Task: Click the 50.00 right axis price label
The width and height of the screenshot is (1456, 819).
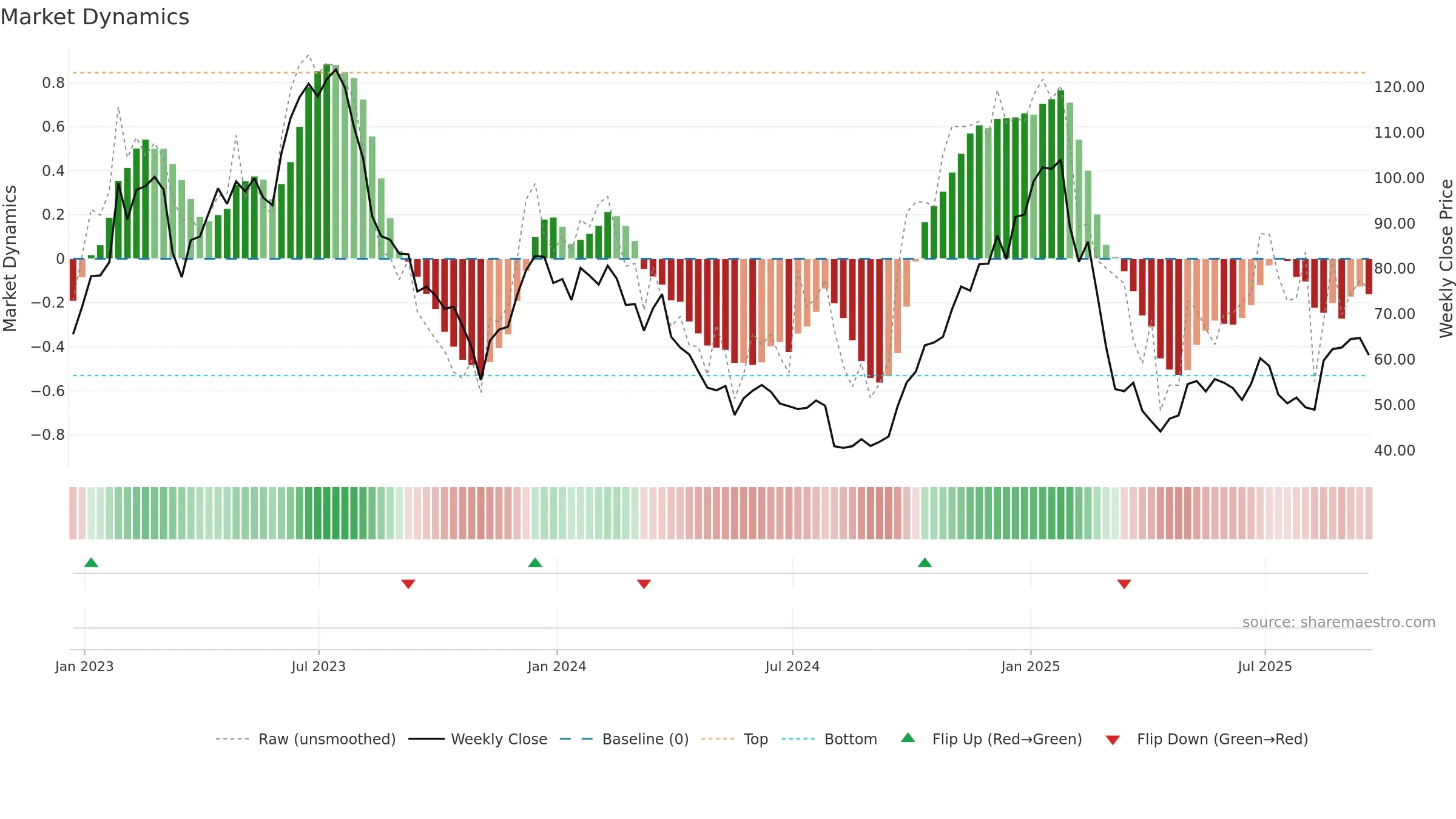Action: [1395, 405]
